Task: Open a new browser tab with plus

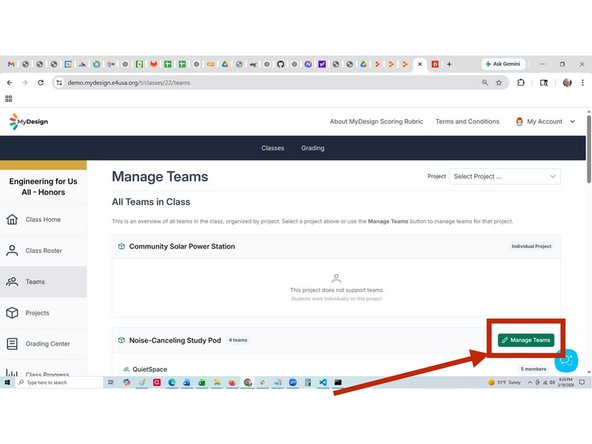Action: click(449, 64)
